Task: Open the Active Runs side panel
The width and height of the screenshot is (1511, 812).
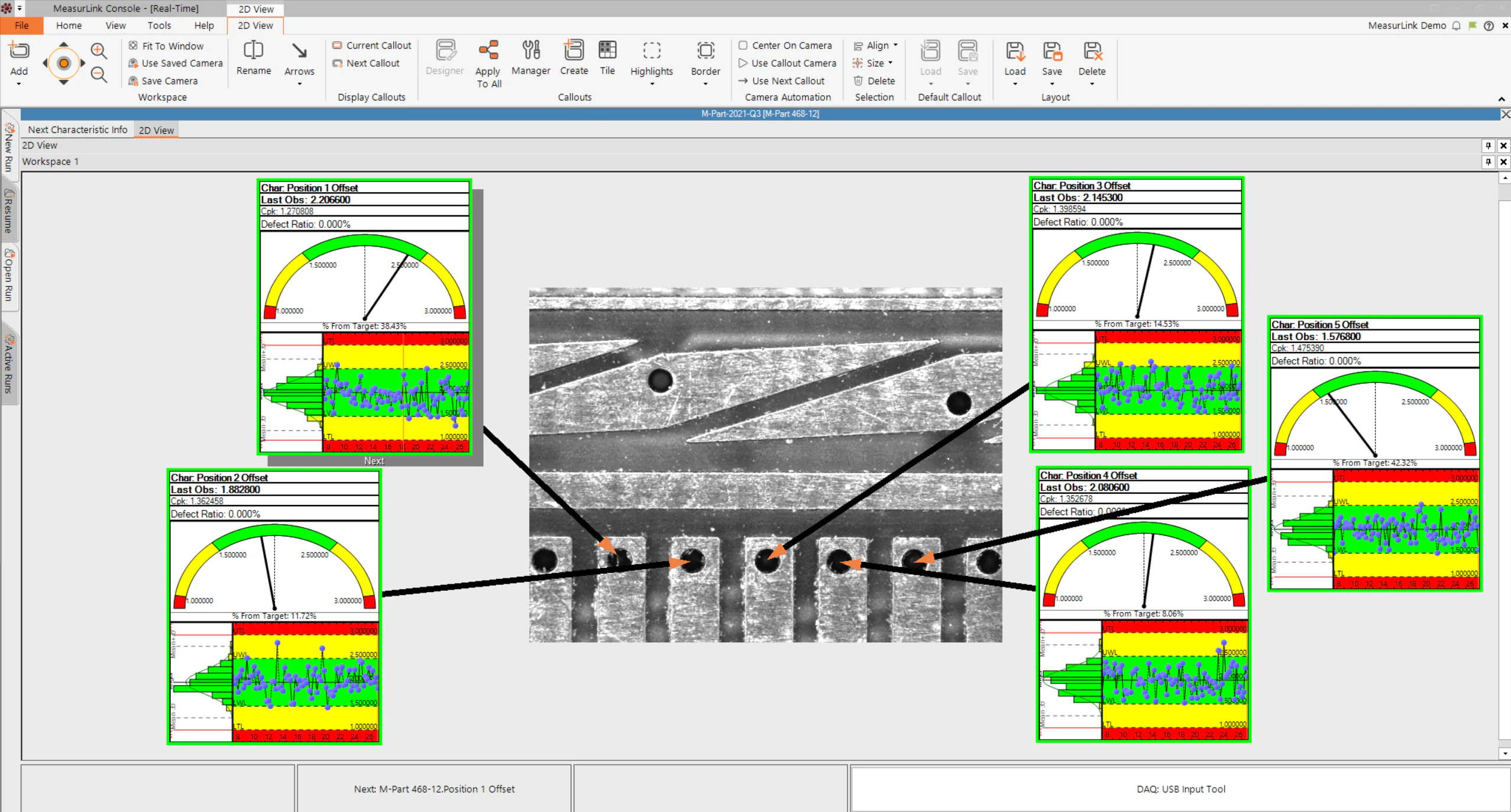Action: pos(9,364)
